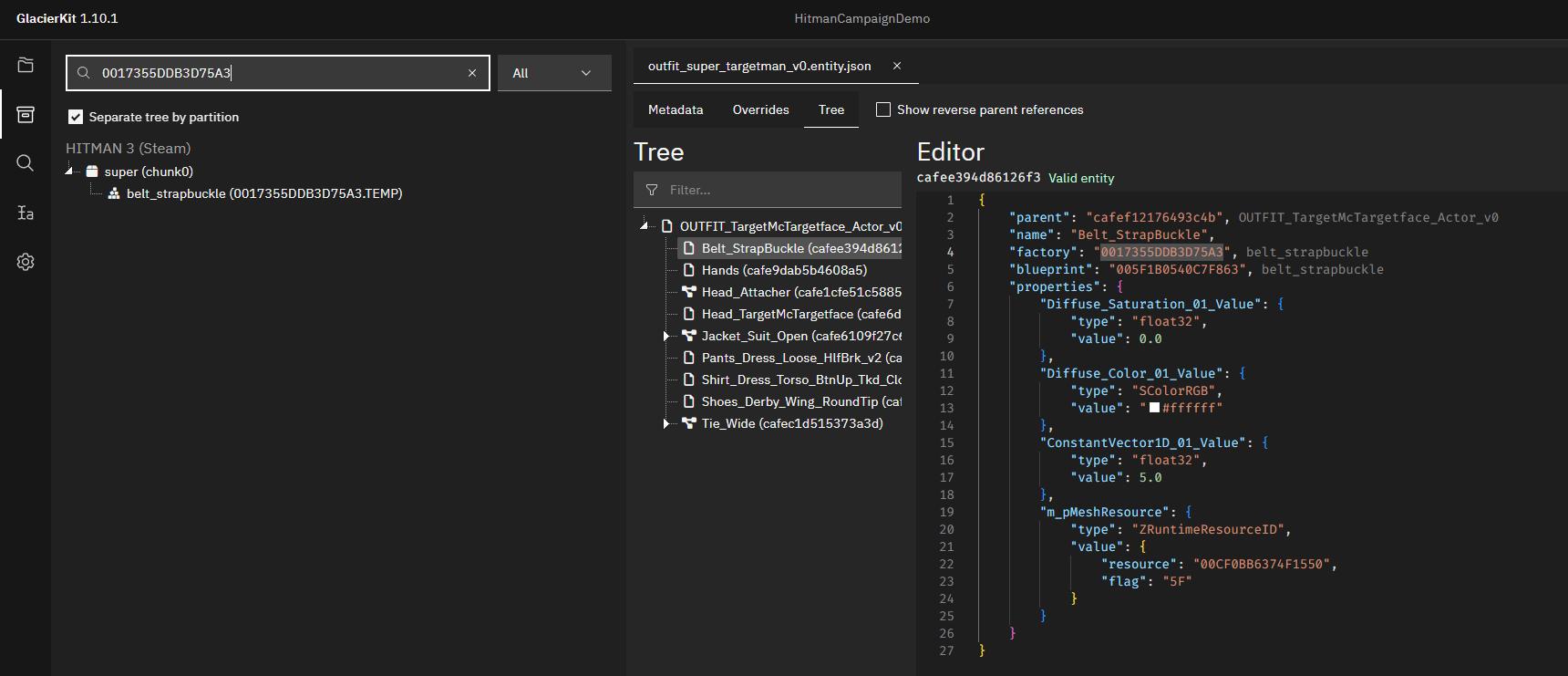Click the entity icon beside belt_strapbuckle
The image size is (1568, 676).
[x=114, y=193]
